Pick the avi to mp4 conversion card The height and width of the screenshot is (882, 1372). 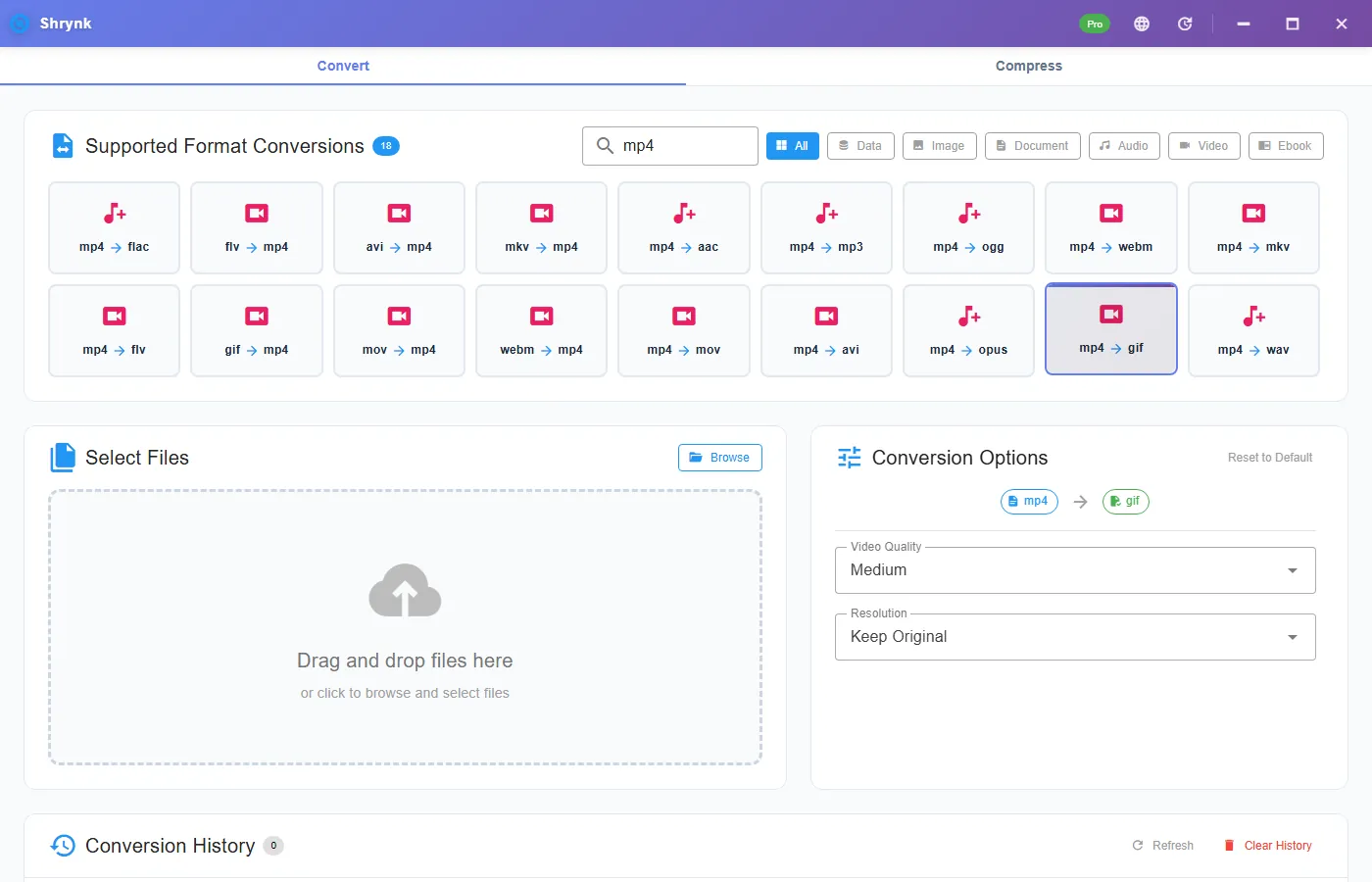click(x=399, y=228)
